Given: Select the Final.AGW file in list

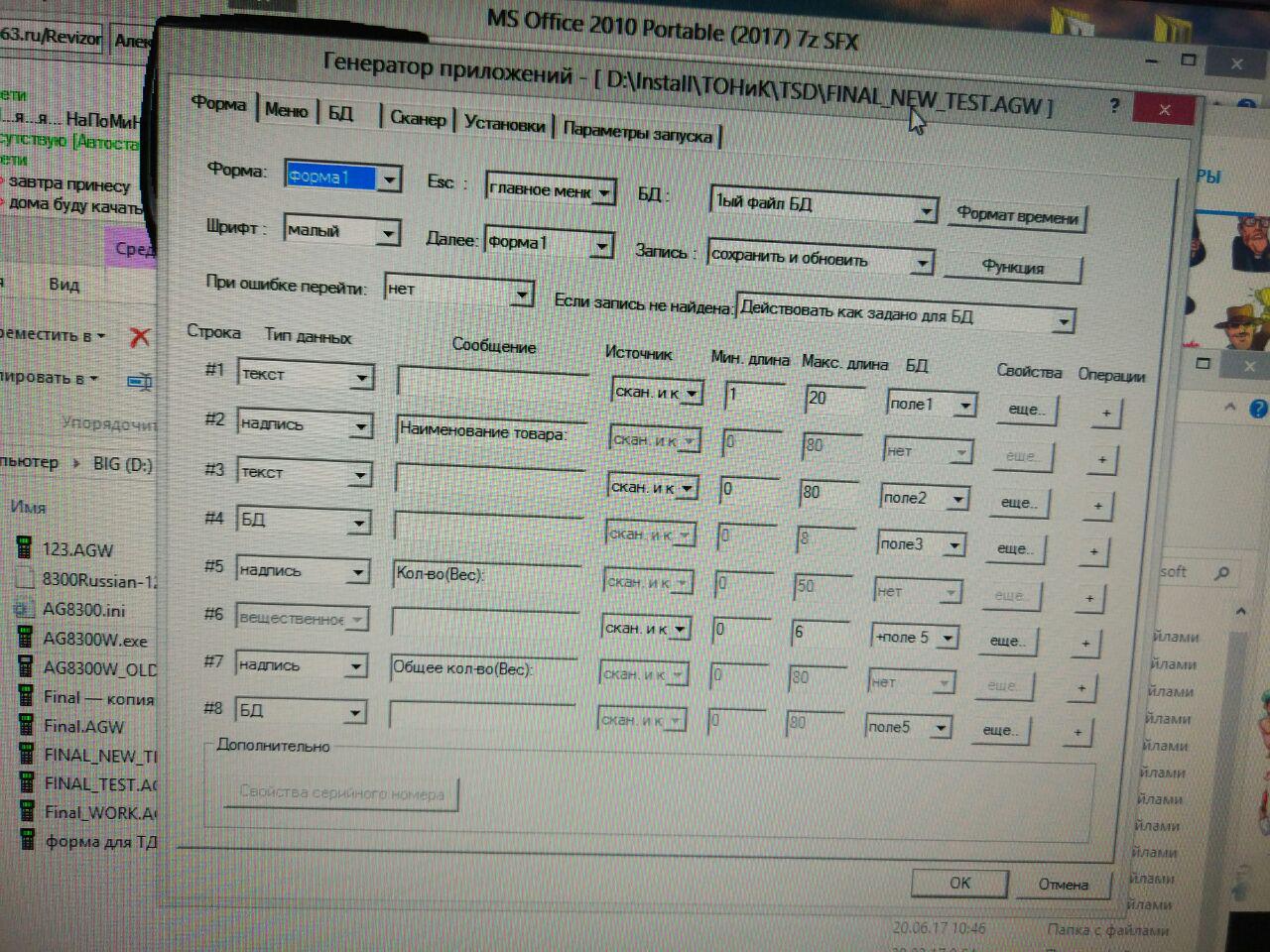Looking at the screenshot, I should tap(83, 726).
